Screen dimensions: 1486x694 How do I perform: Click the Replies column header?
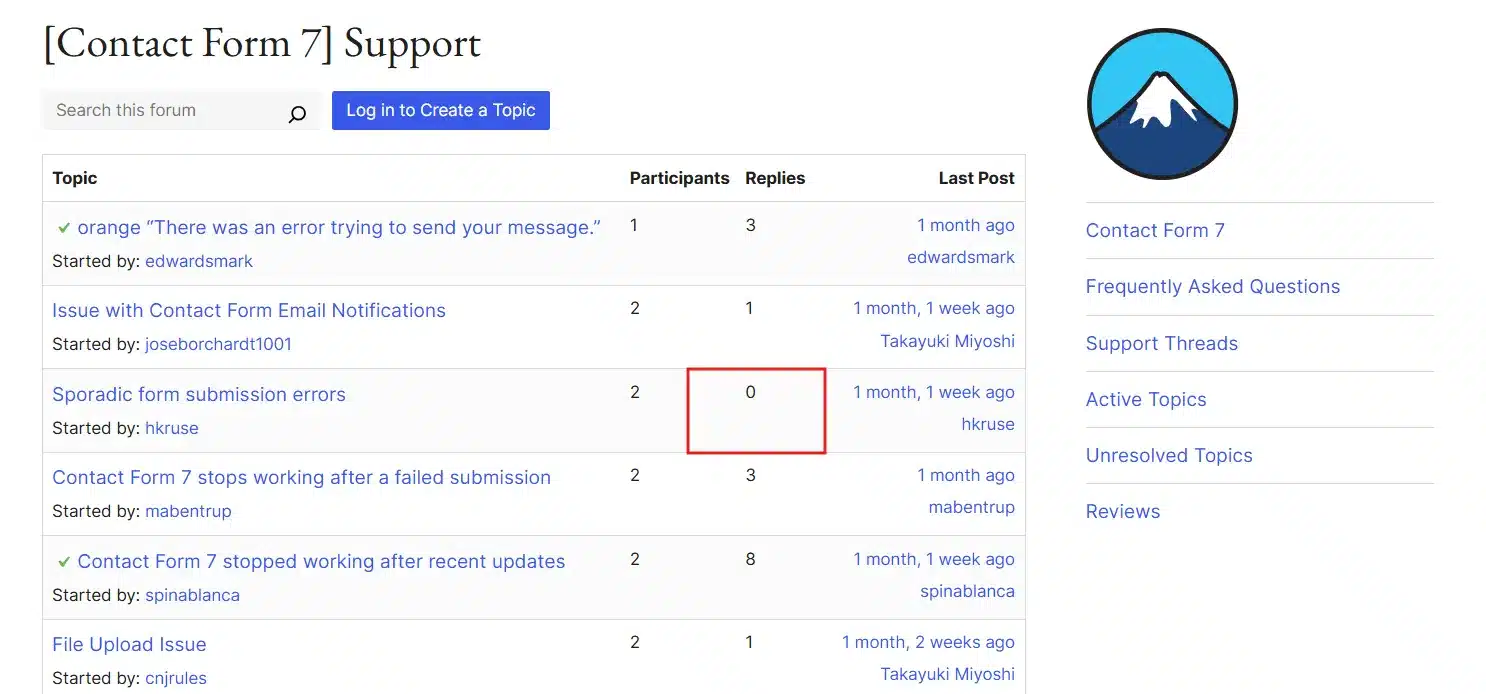point(775,178)
